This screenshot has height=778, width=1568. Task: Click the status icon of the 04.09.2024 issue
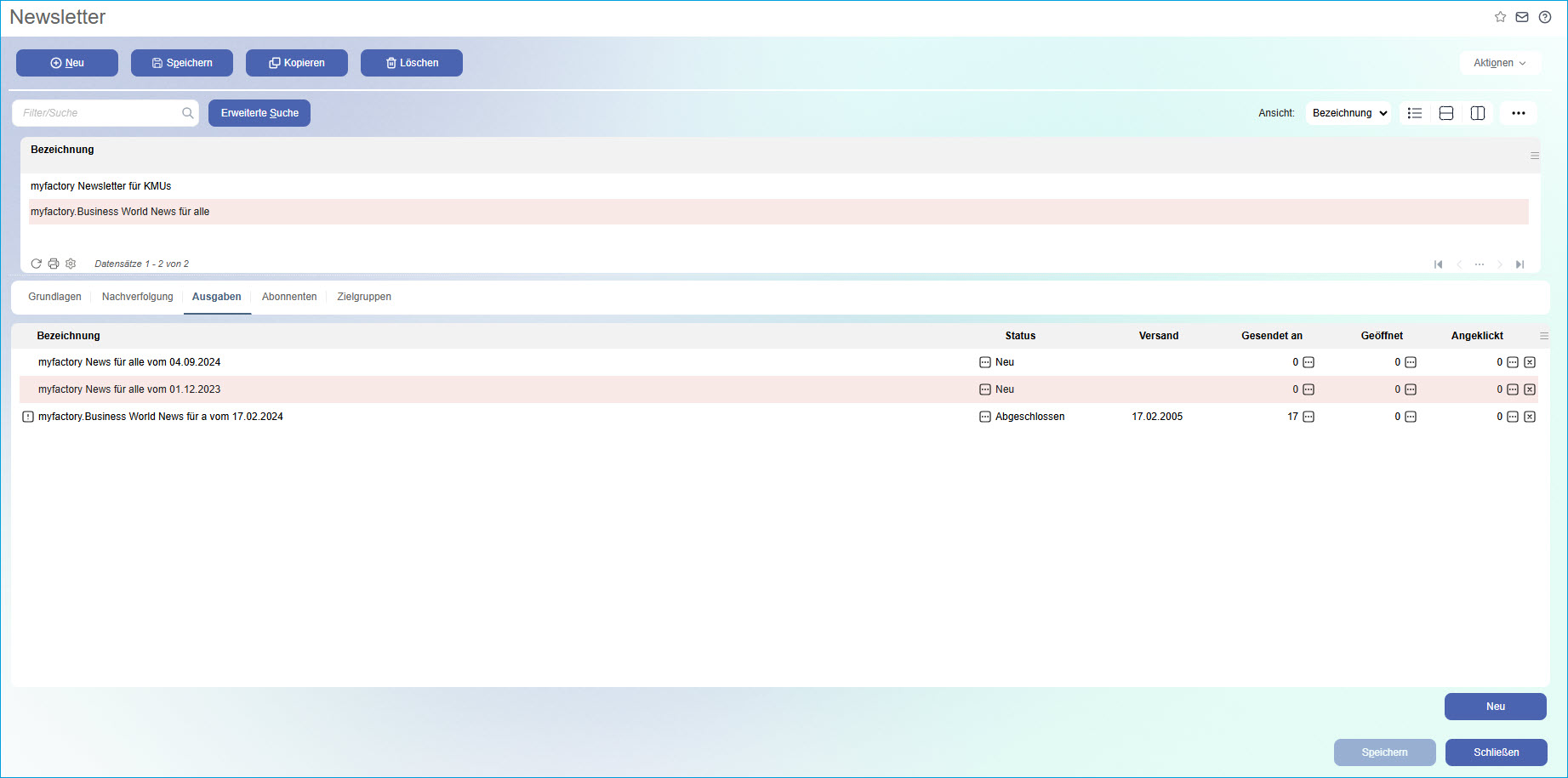[985, 362]
